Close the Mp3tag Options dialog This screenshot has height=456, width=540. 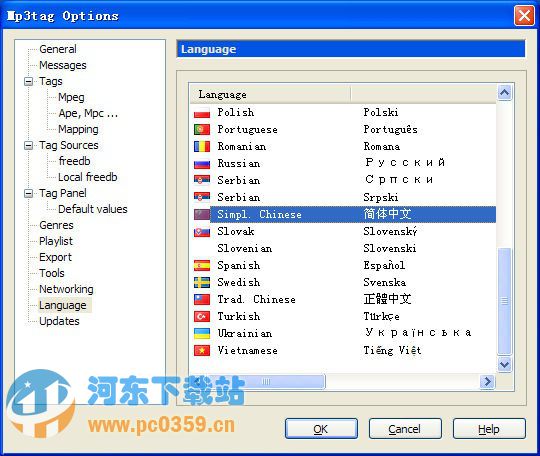pyautogui.click(x=524, y=15)
